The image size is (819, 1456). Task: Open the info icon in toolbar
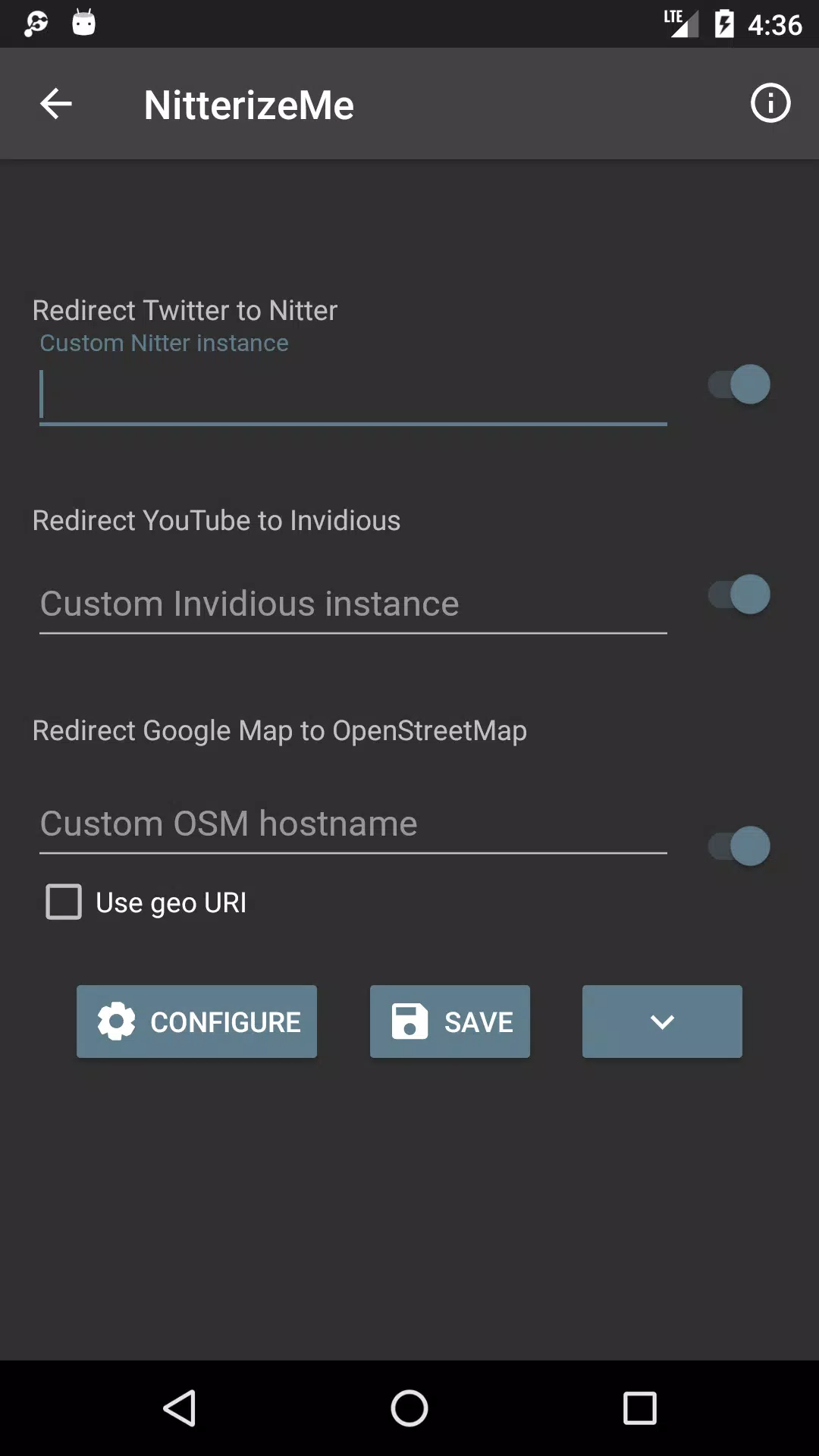tap(770, 103)
